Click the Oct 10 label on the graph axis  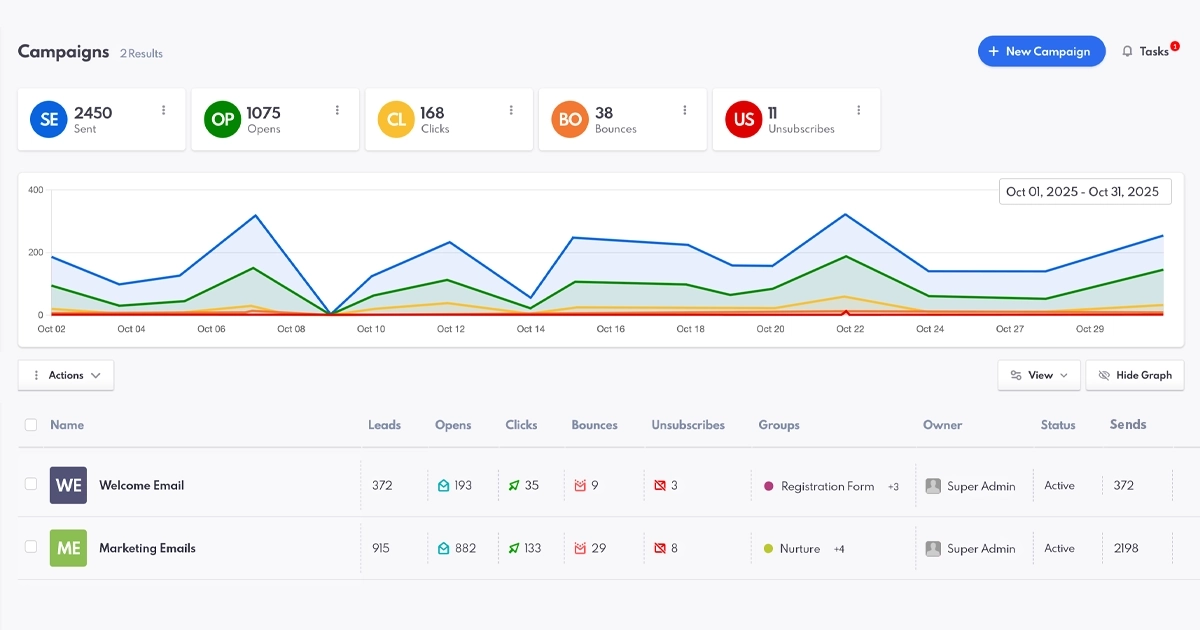click(371, 329)
